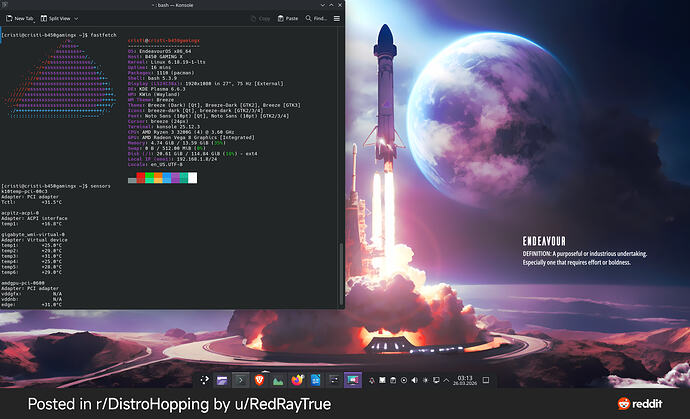
Task: Select the highlighted screen capture taskbar icon
Action: coord(353,380)
